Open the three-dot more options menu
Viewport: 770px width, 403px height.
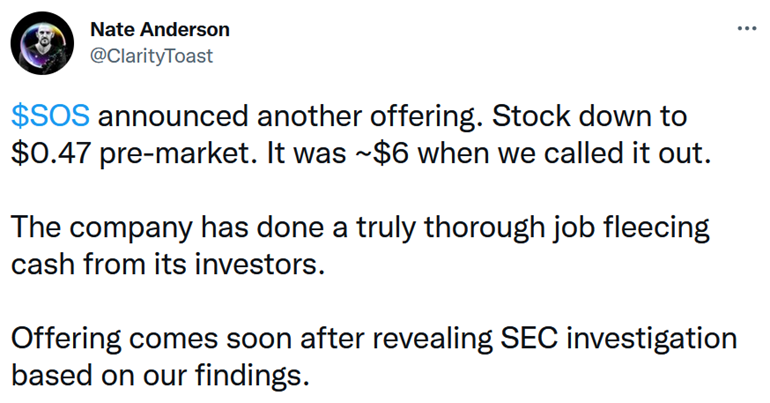pos(747,29)
